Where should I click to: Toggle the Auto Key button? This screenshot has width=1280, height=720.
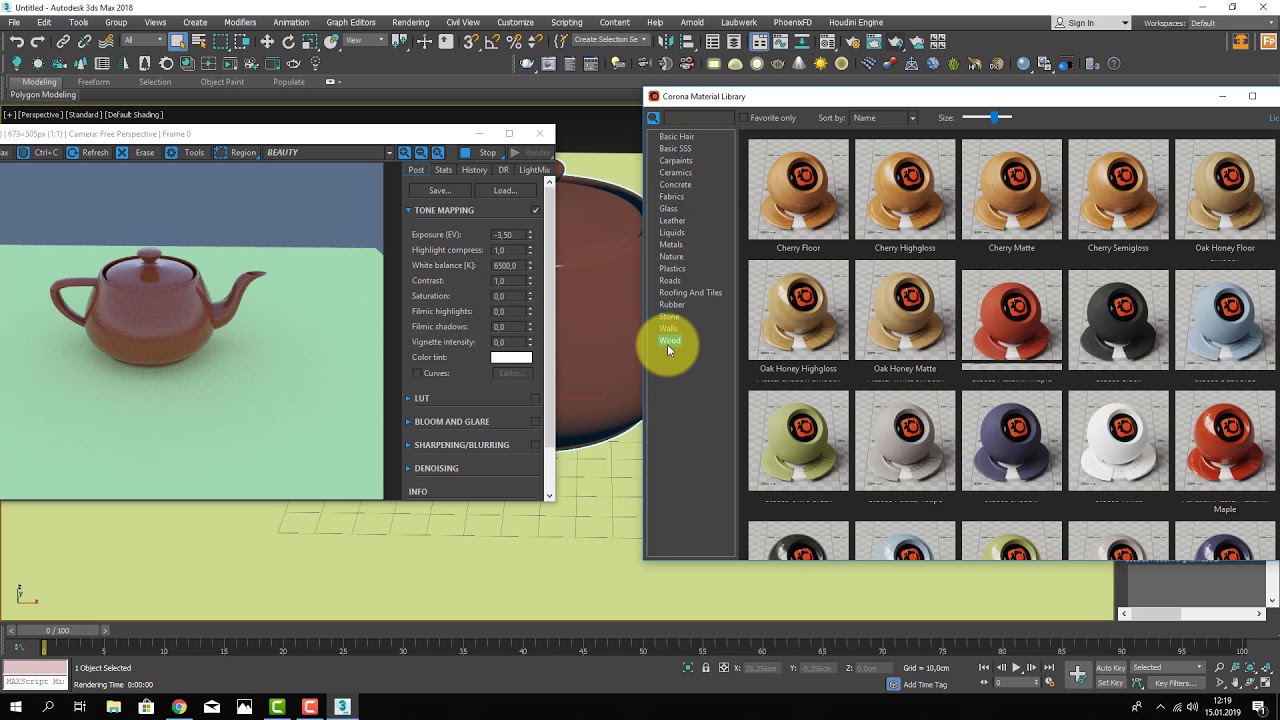click(1111, 667)
